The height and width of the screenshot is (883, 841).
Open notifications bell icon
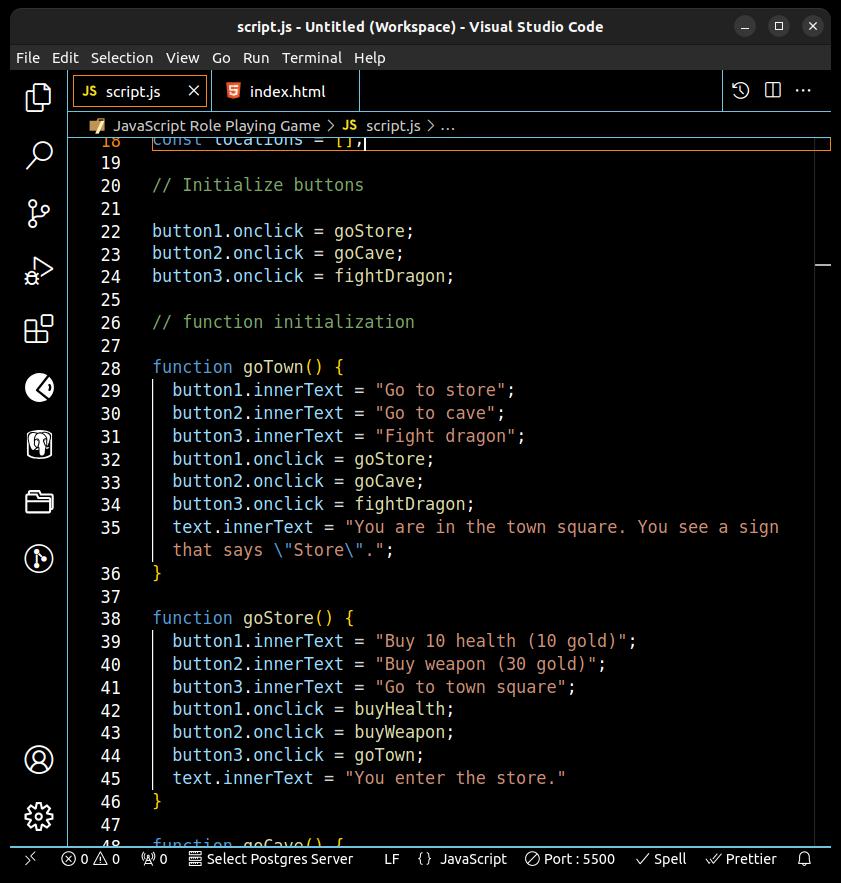(804, 858)
